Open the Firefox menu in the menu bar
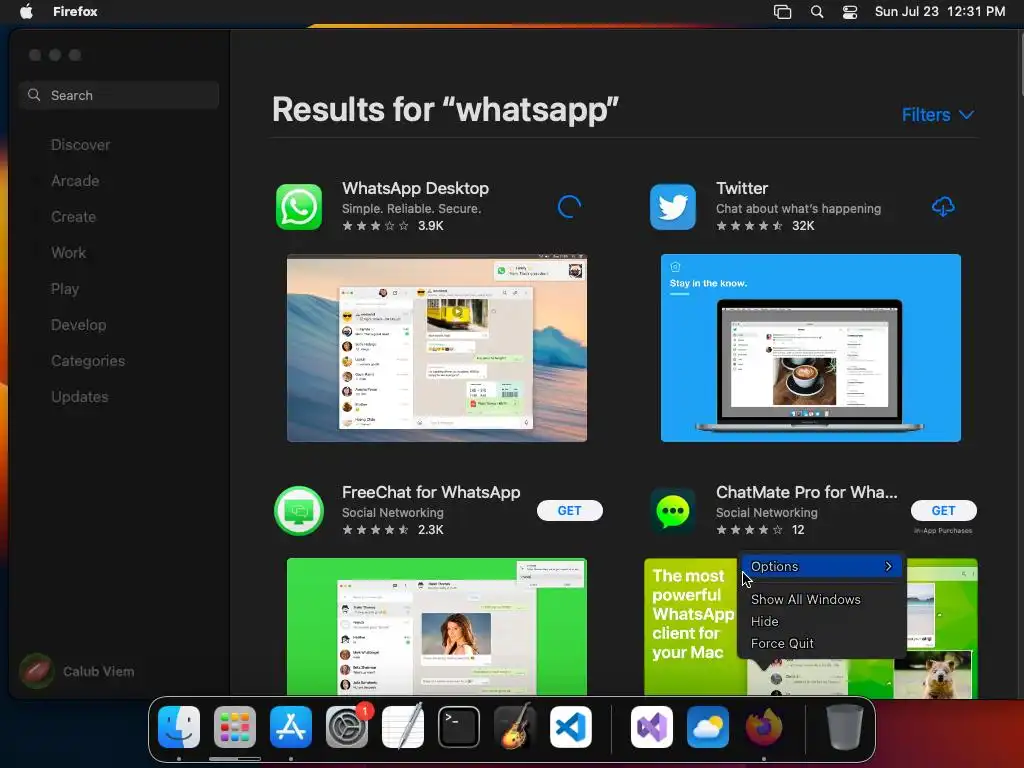This screenshot has width=1024, height=768. click(75, 11)
